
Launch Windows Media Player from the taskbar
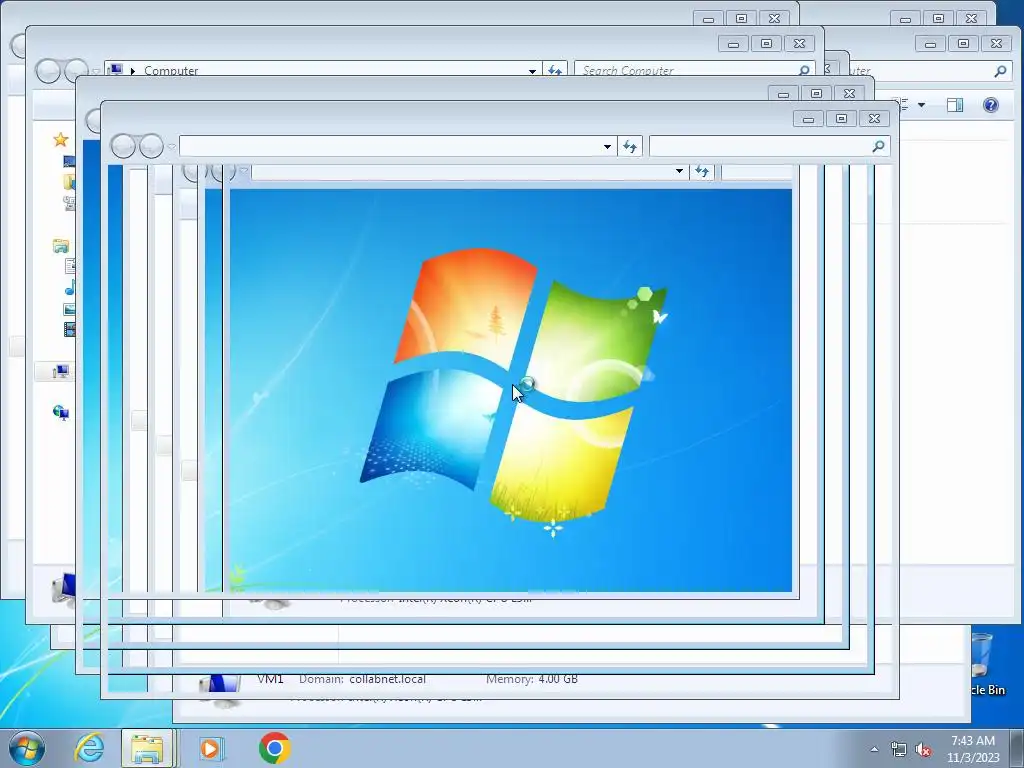point(212,748)
